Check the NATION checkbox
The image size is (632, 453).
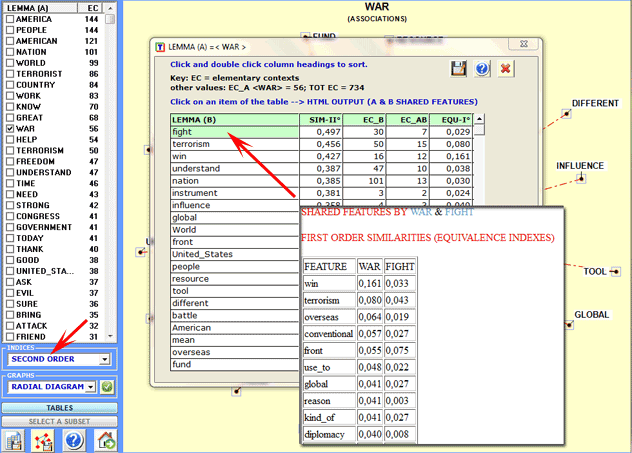(x=10, y=52)
